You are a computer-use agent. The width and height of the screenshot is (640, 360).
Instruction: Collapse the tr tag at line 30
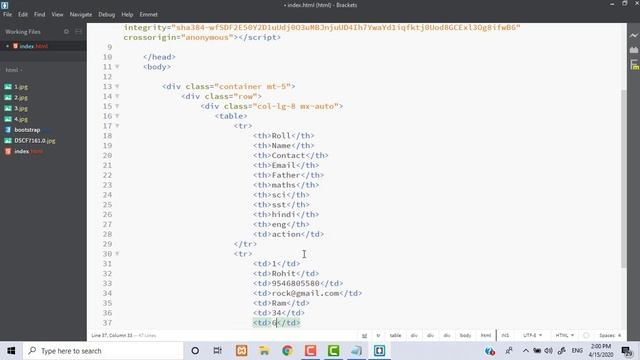pyautogui.click(x=117, y=253)
